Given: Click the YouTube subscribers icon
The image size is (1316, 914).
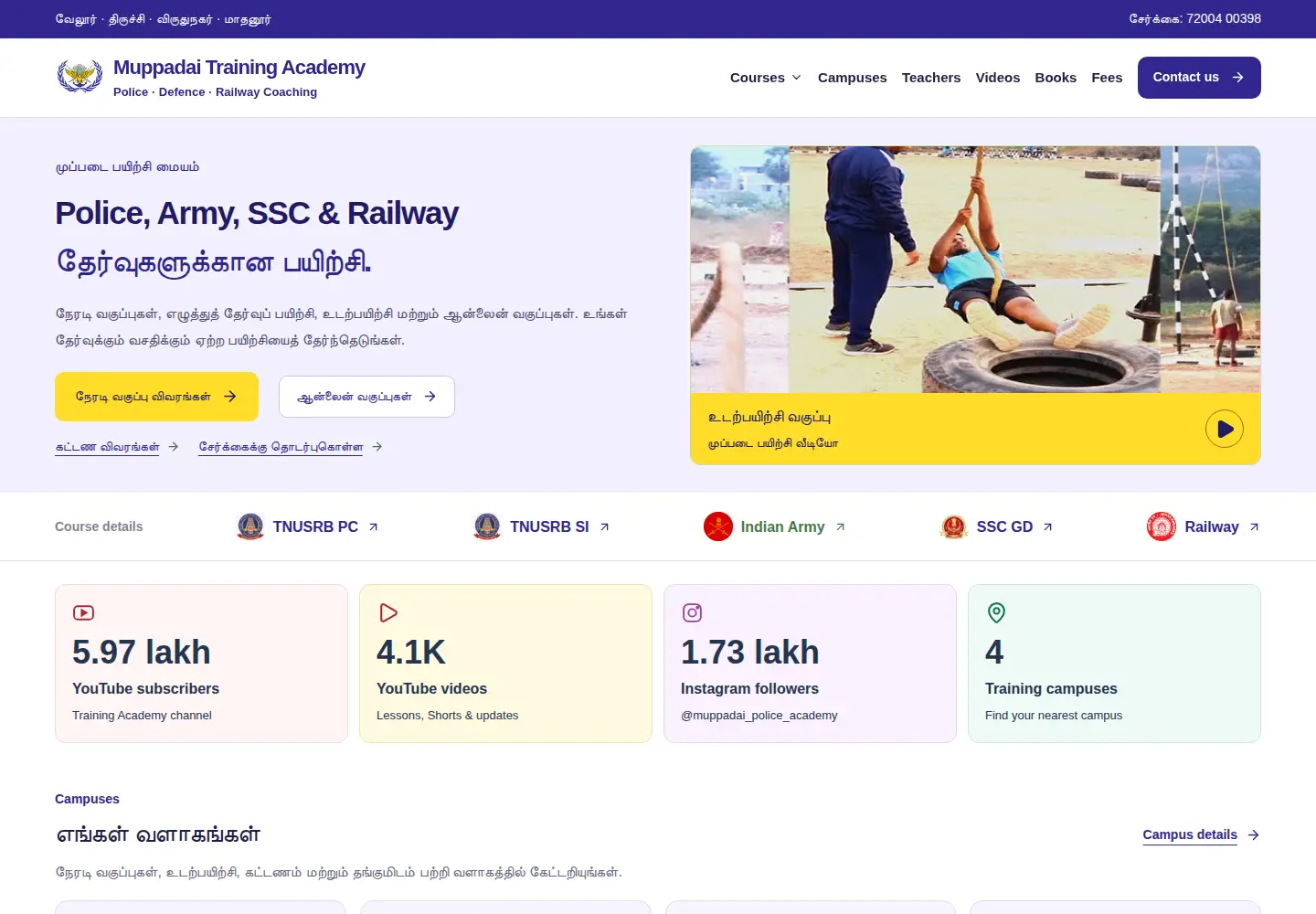Looking at the screenshot, I should (x=83, y=612).
